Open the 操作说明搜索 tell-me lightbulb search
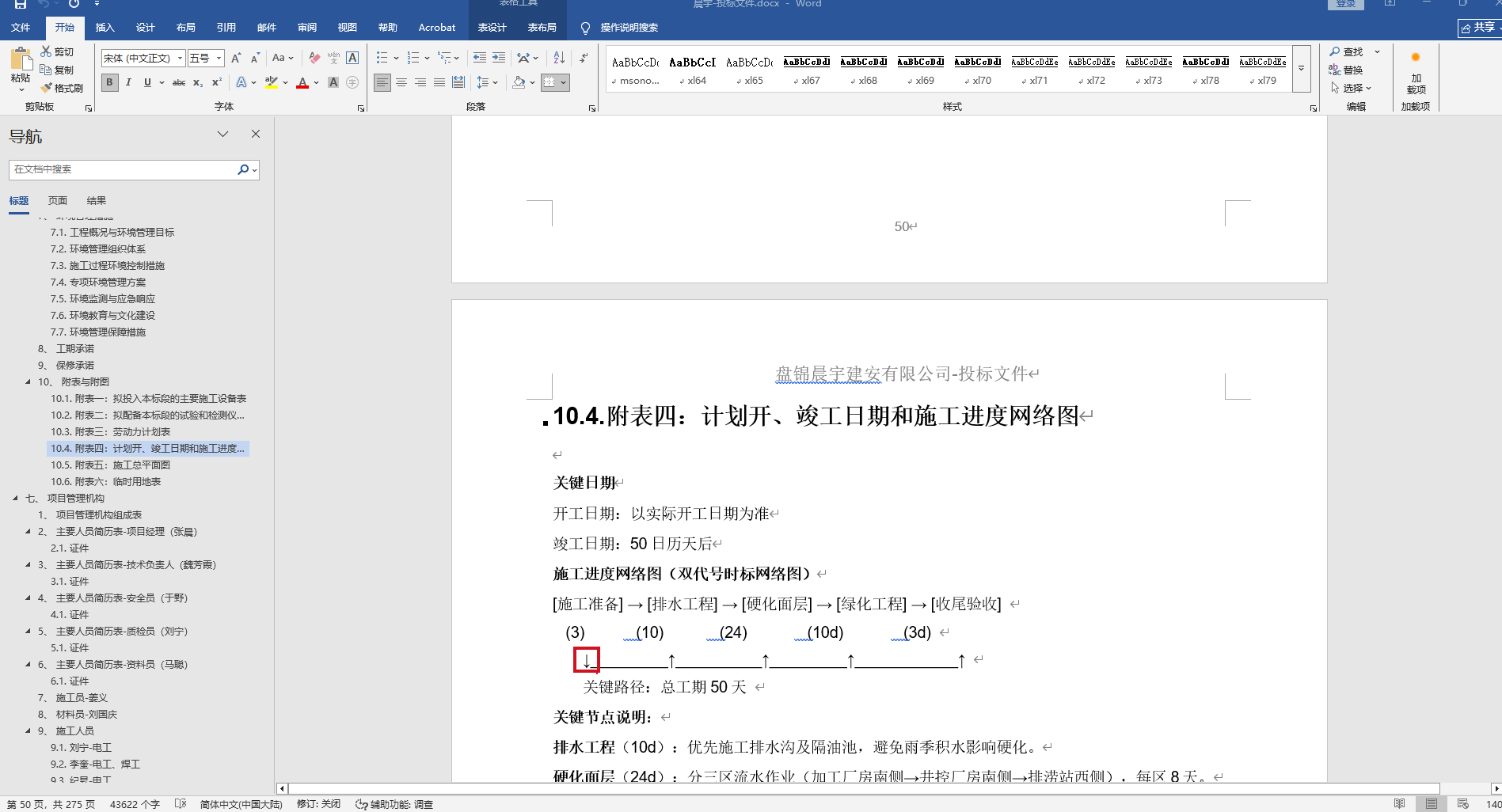 click(619, 28)
